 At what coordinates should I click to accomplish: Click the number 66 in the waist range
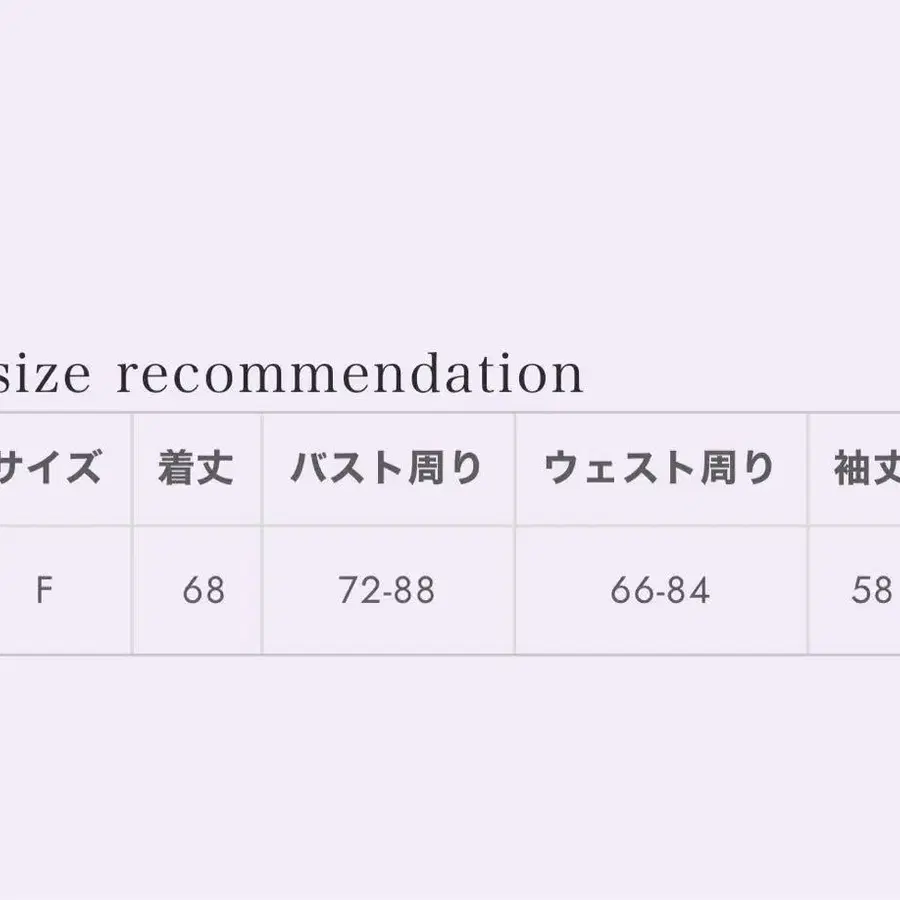tap(630, 591)
